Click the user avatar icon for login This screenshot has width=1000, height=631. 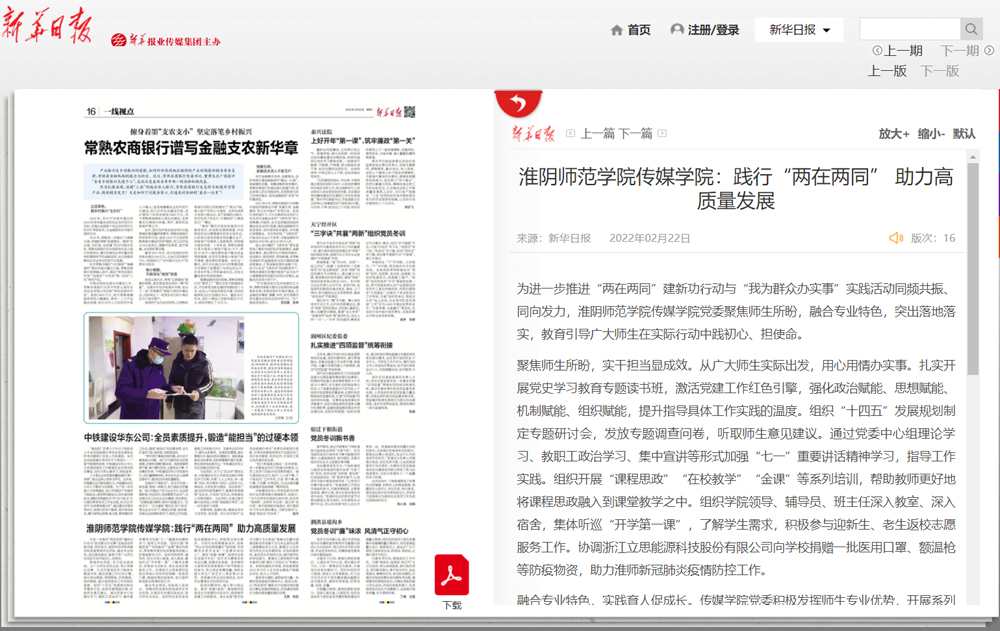(x=677, y=29)
